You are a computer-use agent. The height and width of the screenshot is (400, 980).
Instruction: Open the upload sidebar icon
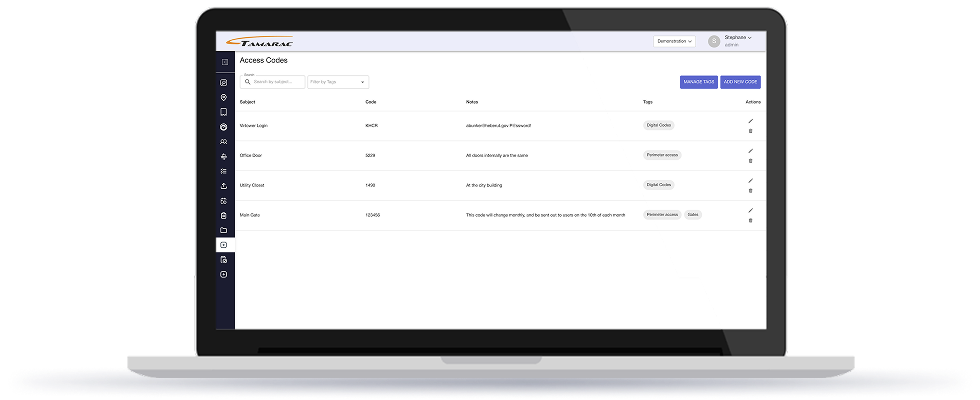(x=224, y=186)
